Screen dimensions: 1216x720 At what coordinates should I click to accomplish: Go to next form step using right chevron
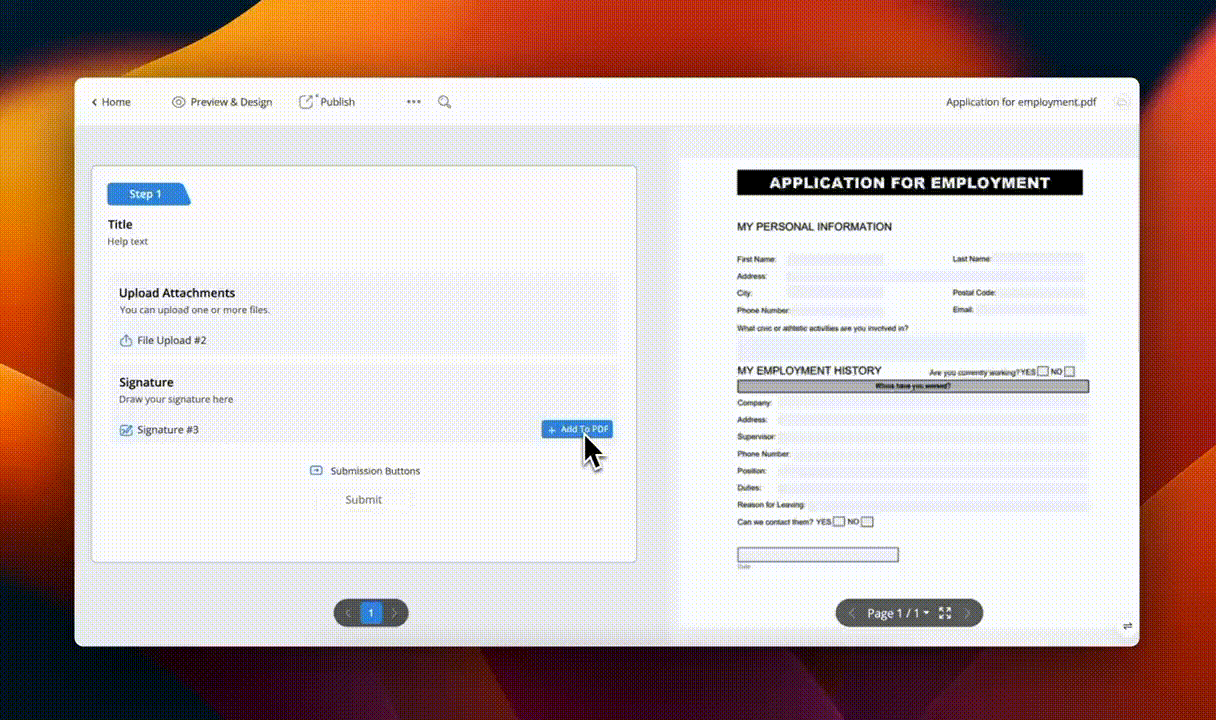(395, 613)
